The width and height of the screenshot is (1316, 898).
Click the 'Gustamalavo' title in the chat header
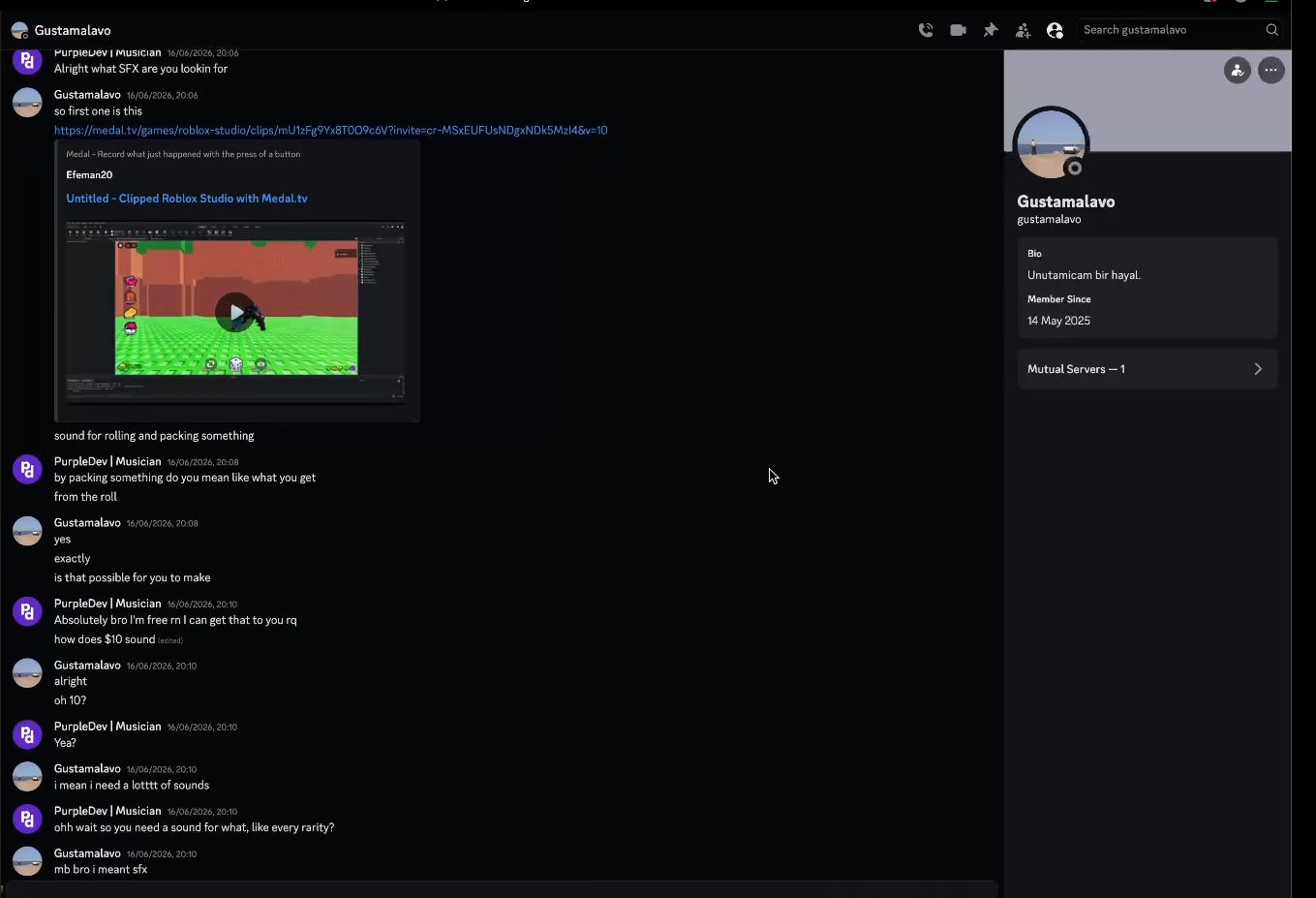(x=73, y=30)
